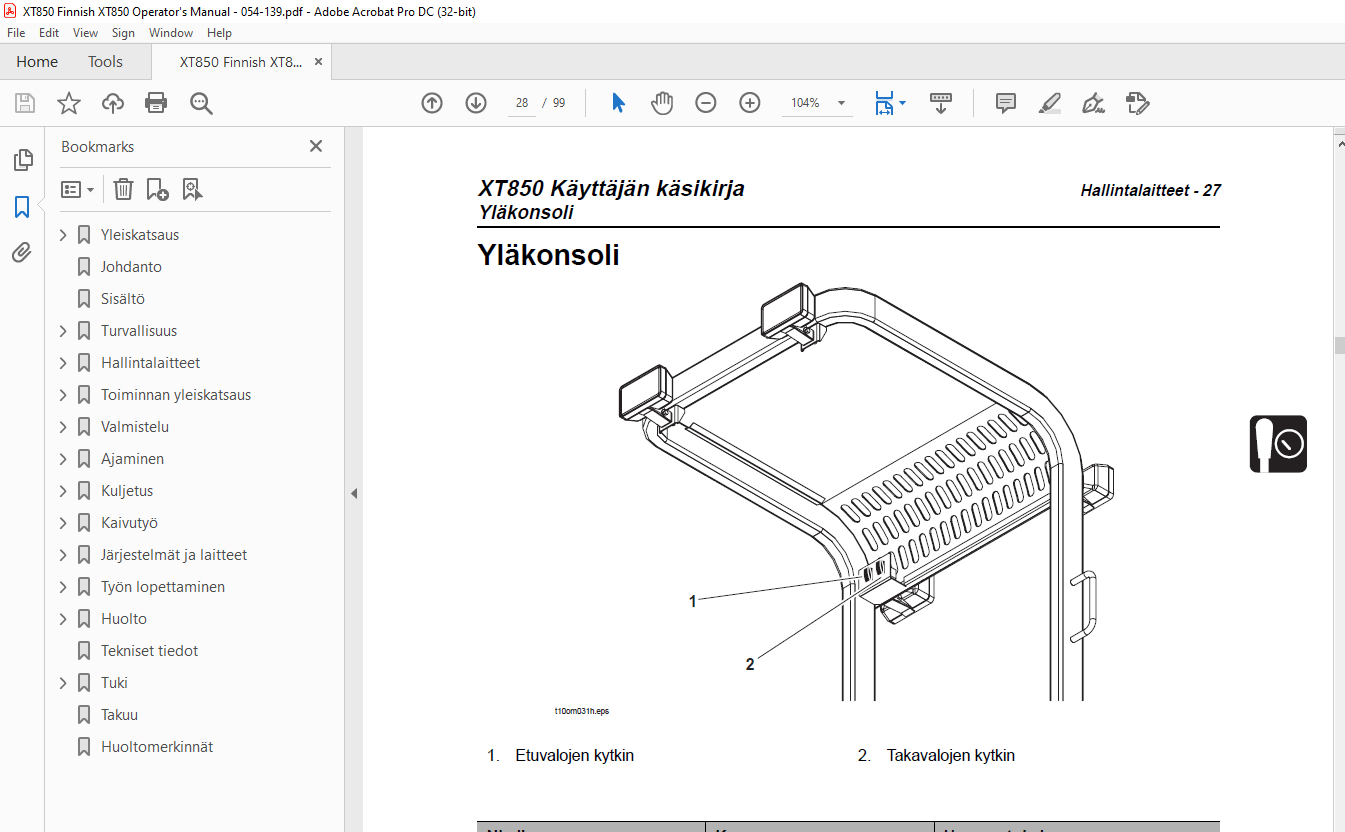
Task: Open the Sign menu
Action: [x=123, y=33]
